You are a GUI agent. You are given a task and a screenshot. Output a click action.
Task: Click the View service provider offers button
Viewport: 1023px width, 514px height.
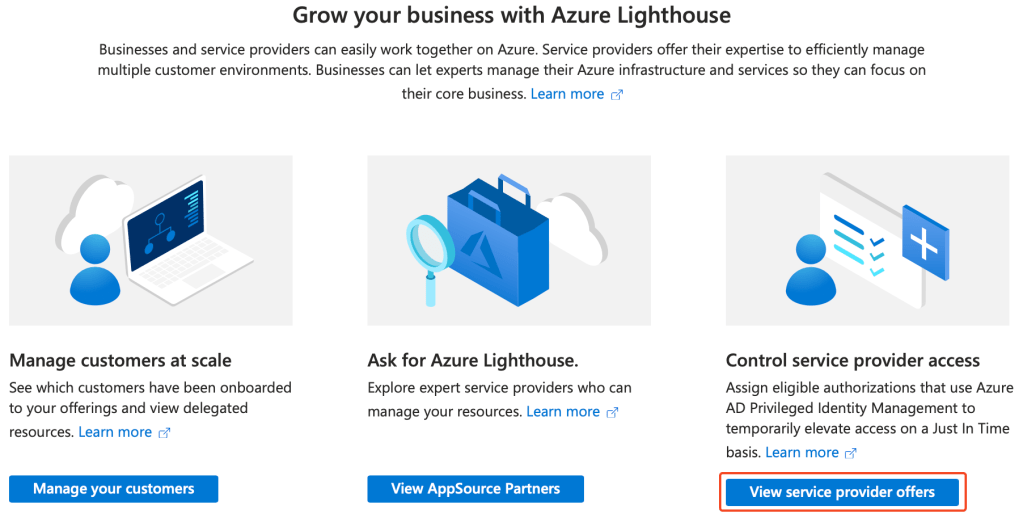click(x=842, y=492)
